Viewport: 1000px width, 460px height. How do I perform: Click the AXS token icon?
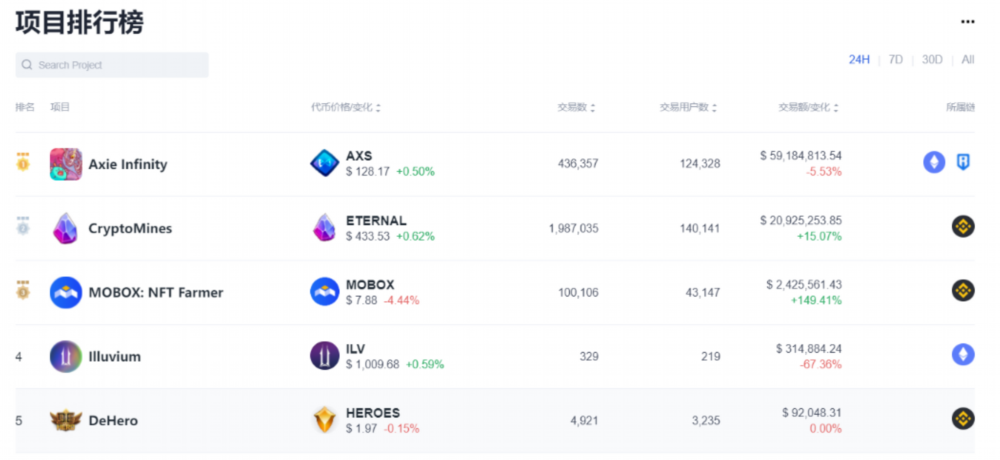tap(325, 163)
